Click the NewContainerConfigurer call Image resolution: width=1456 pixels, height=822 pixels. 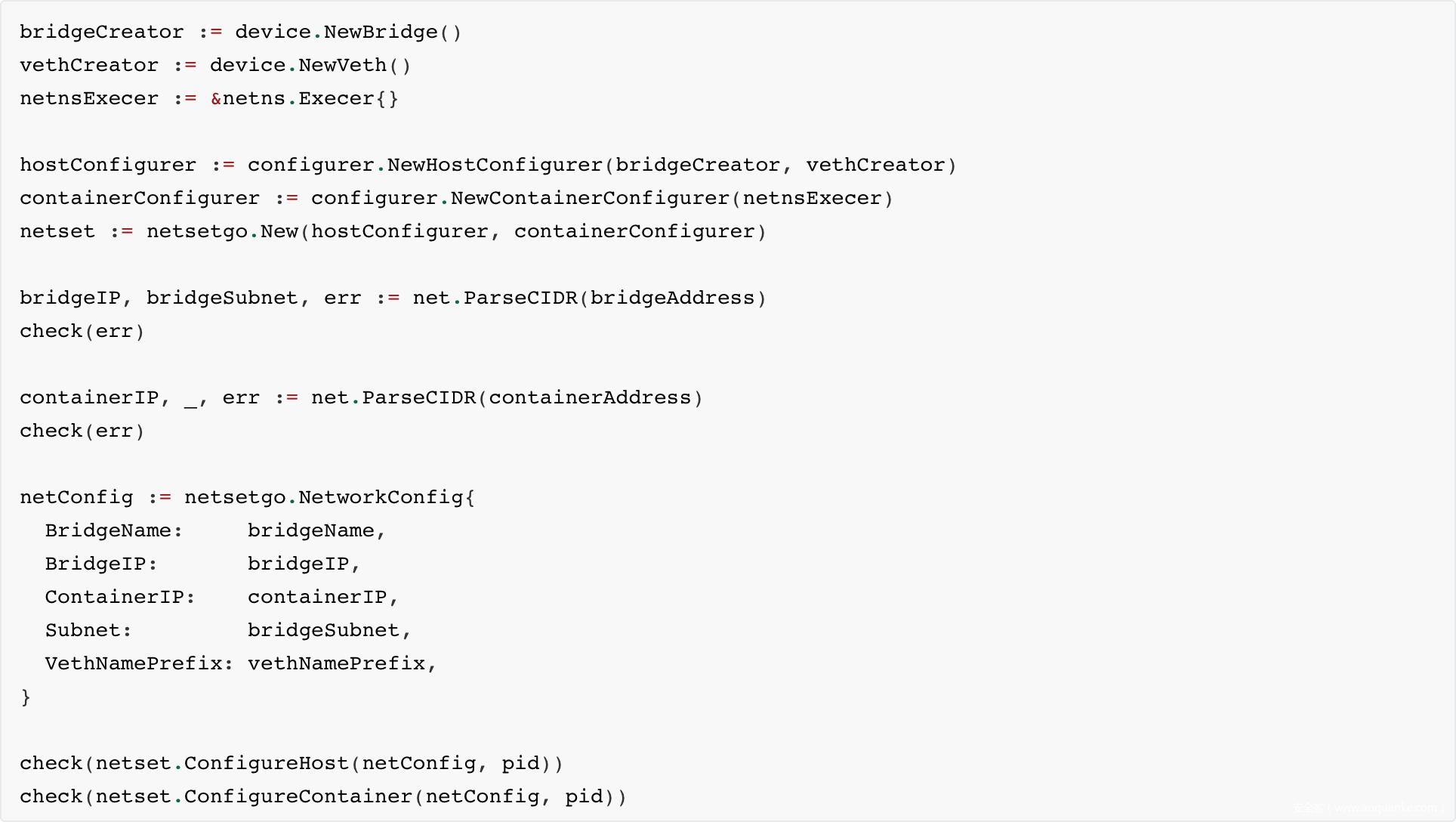(x=590, y=199)
